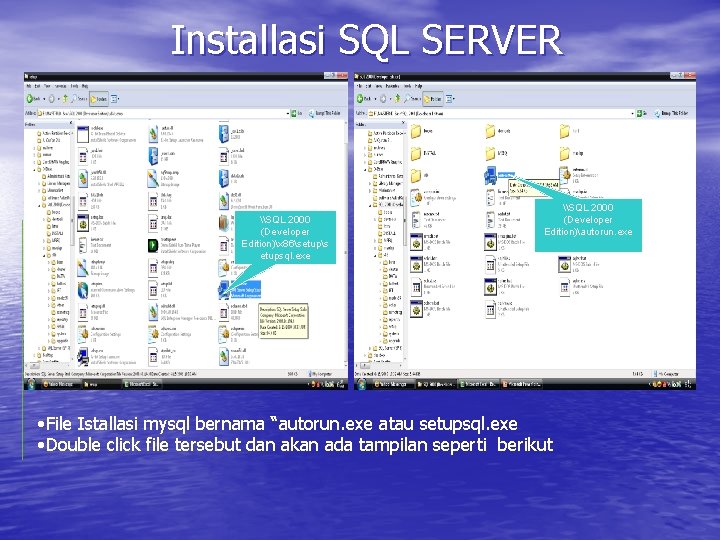Go up one level in right Explorer window
The height and width of the screenshot is (540, 720).
point(397,99)
